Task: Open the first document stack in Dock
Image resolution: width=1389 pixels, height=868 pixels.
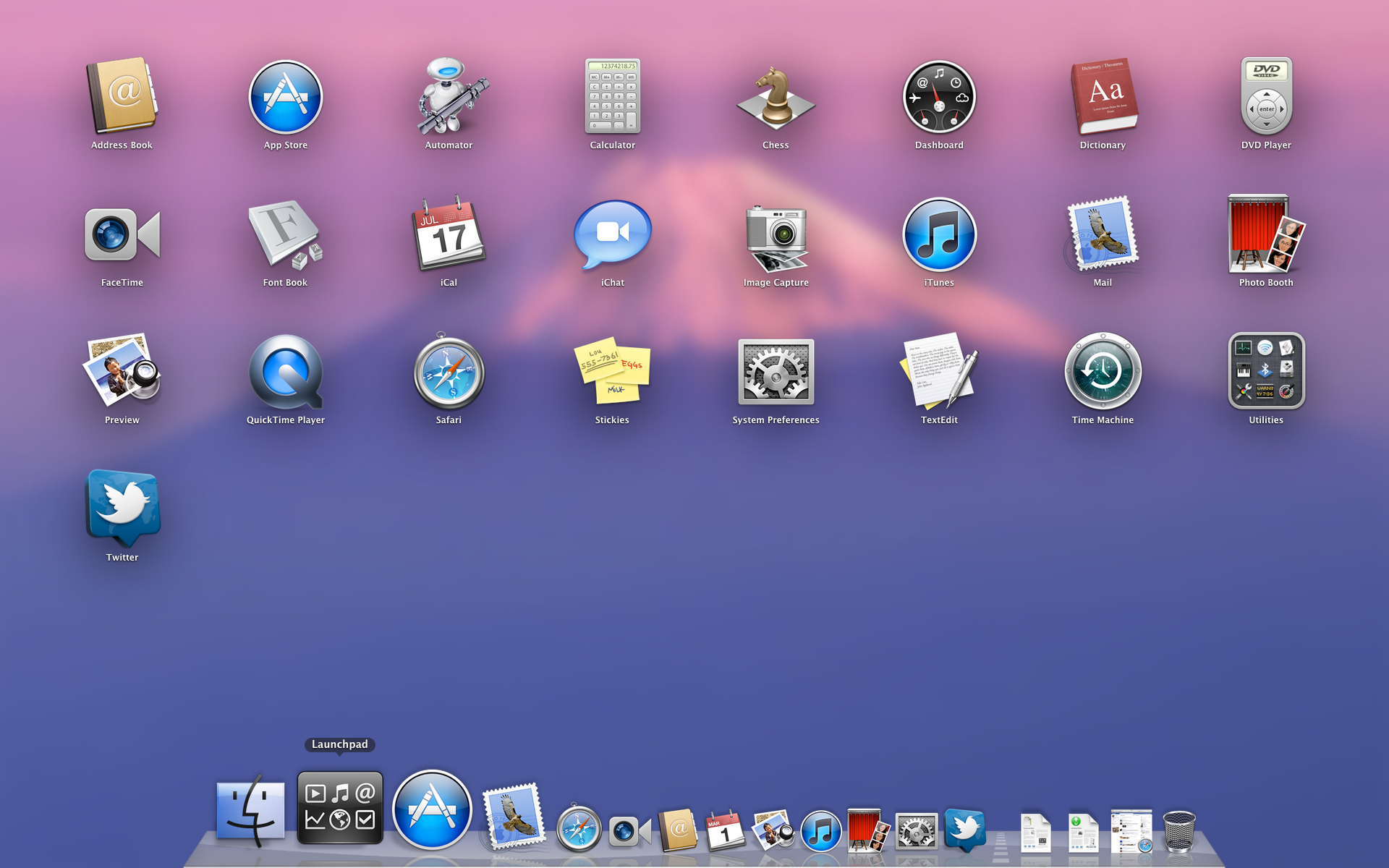Action: [1035, 832]
